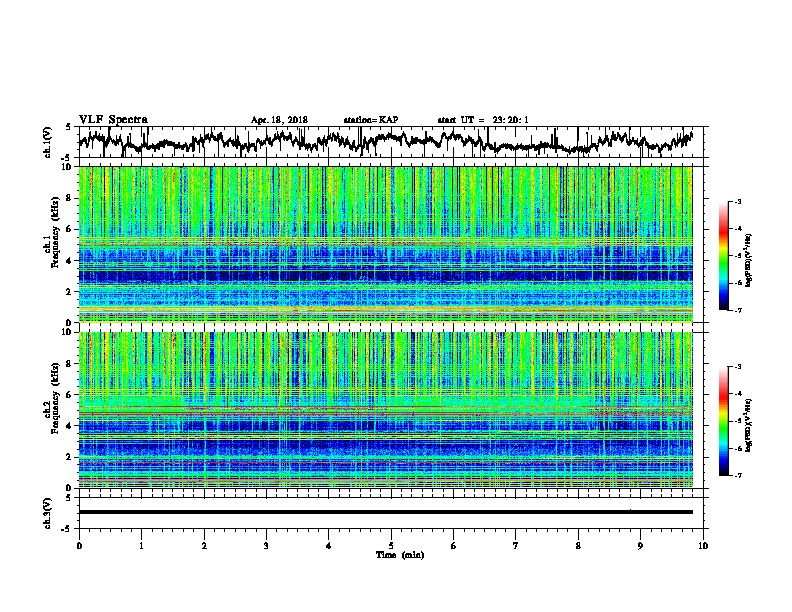
Task: Click the "station=KAP" header text
Action: 371,120
